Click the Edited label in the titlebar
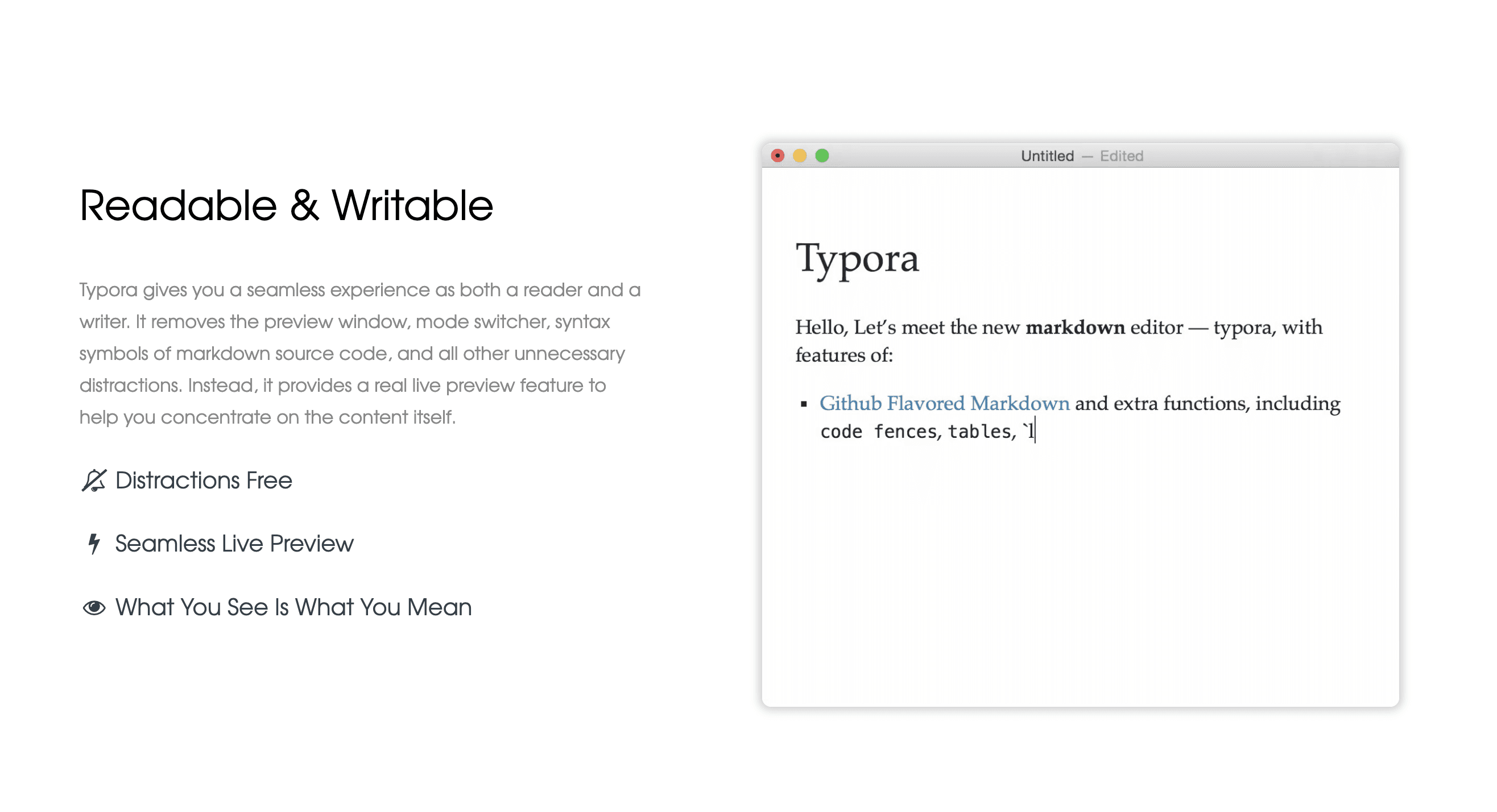The height and width of the screenshot is (812, 1497). pos(1121,155)
